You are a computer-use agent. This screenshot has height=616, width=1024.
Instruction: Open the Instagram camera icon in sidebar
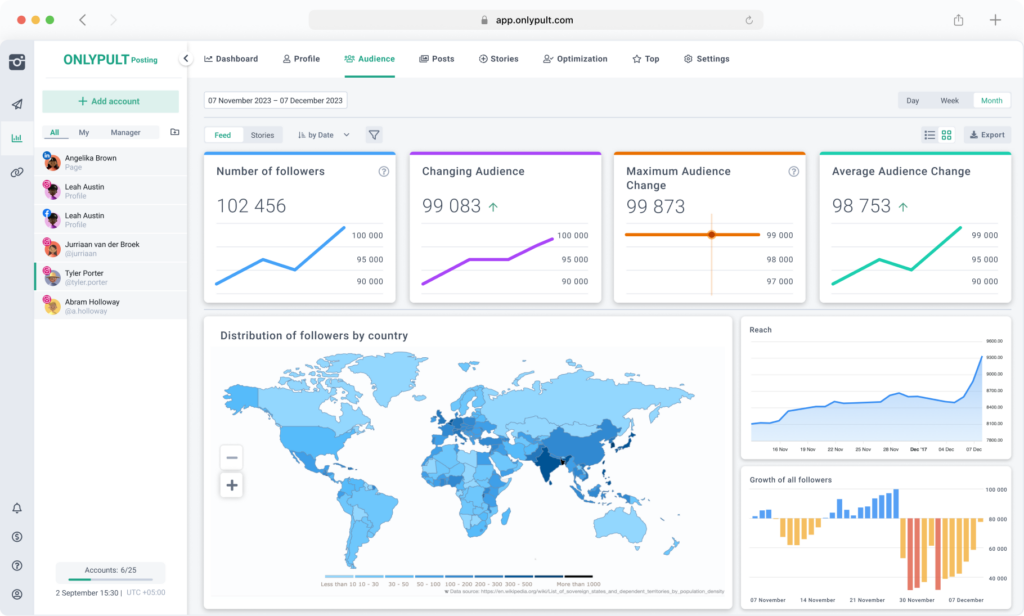coord(15,60)
